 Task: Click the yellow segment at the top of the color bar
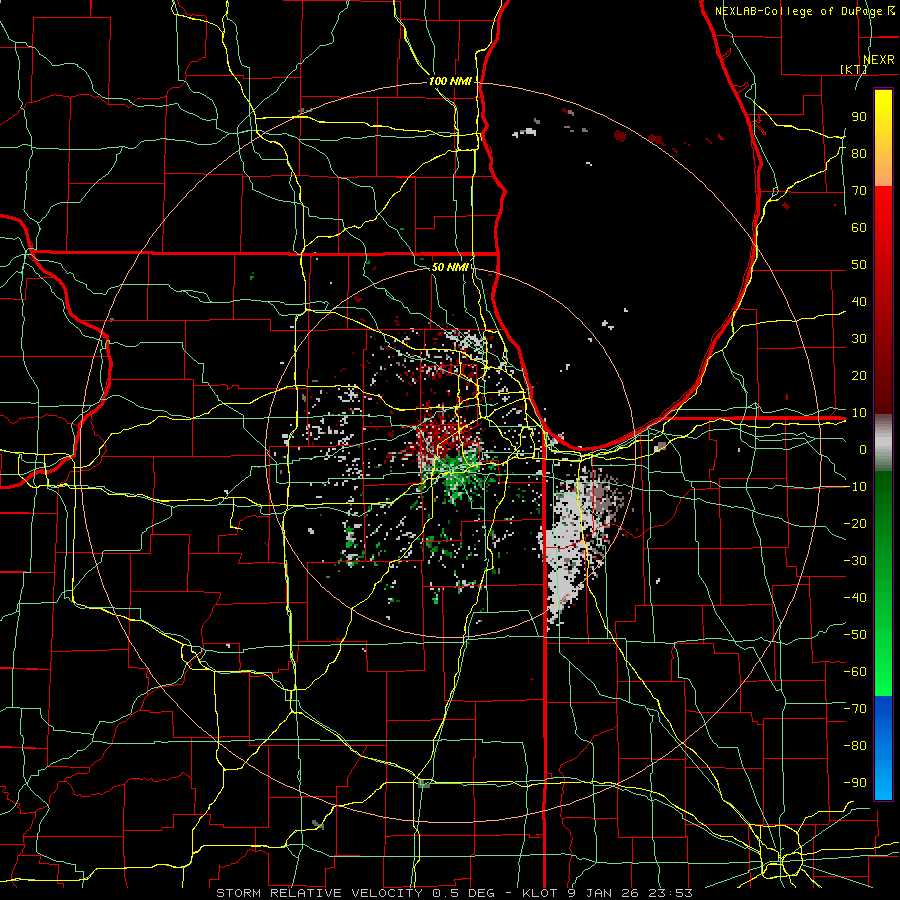[x=883, y=138]
